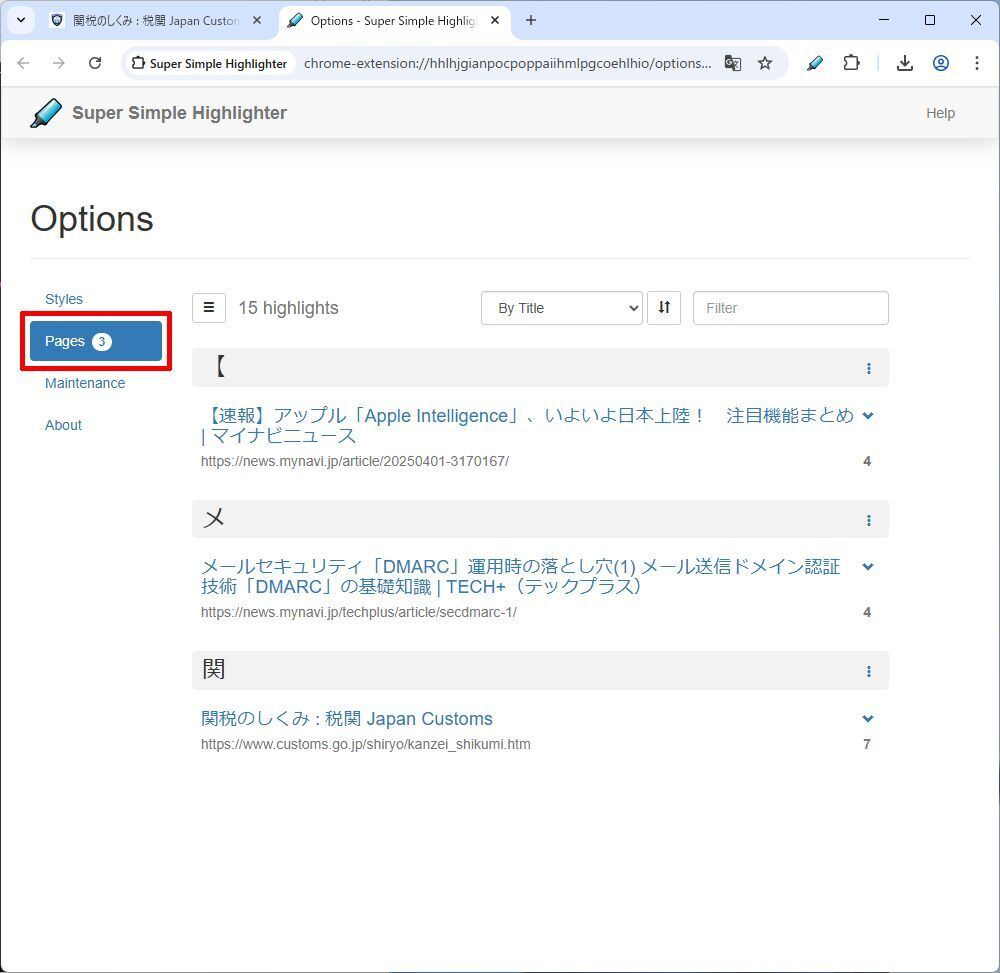Select the Pages section
This screenshot has height=973, width=1000.
tap(96, 341)
